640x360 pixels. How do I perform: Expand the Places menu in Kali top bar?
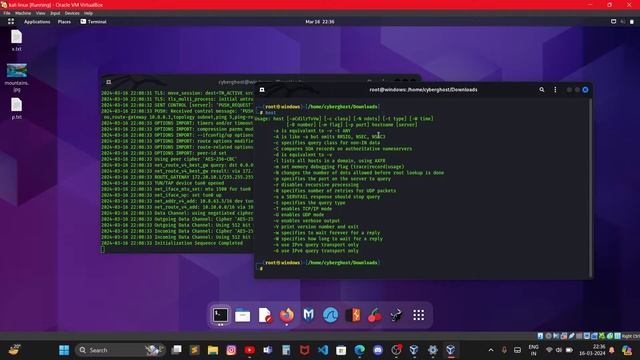[x=64, y=22]
